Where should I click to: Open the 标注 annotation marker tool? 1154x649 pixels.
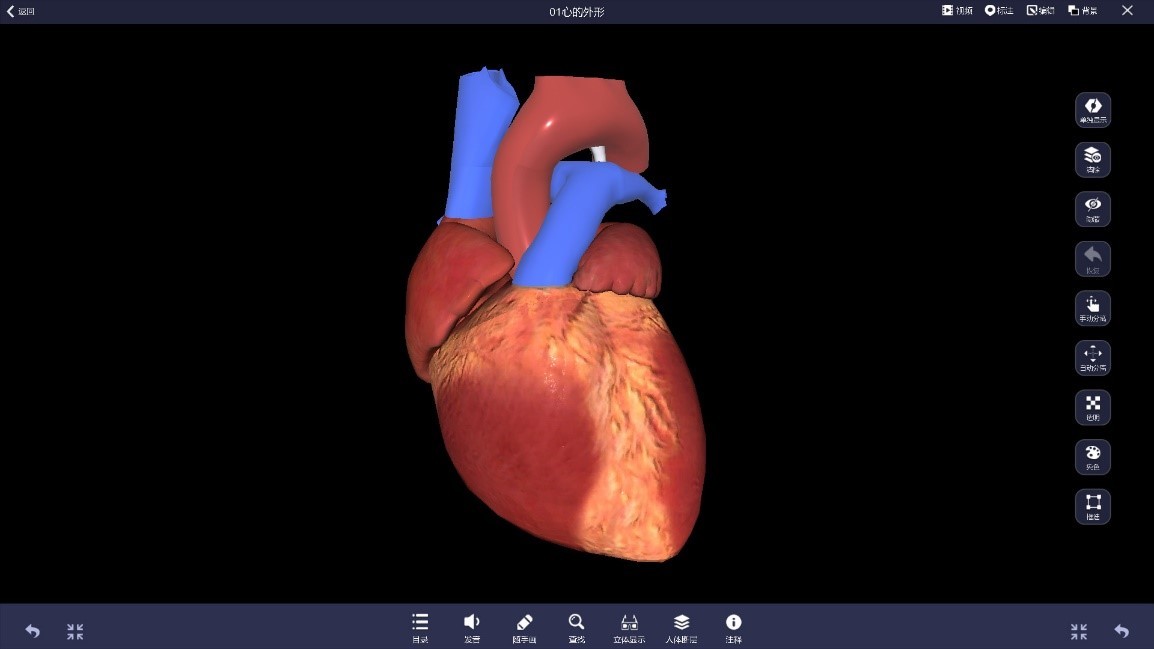click(x=999, y=10)
